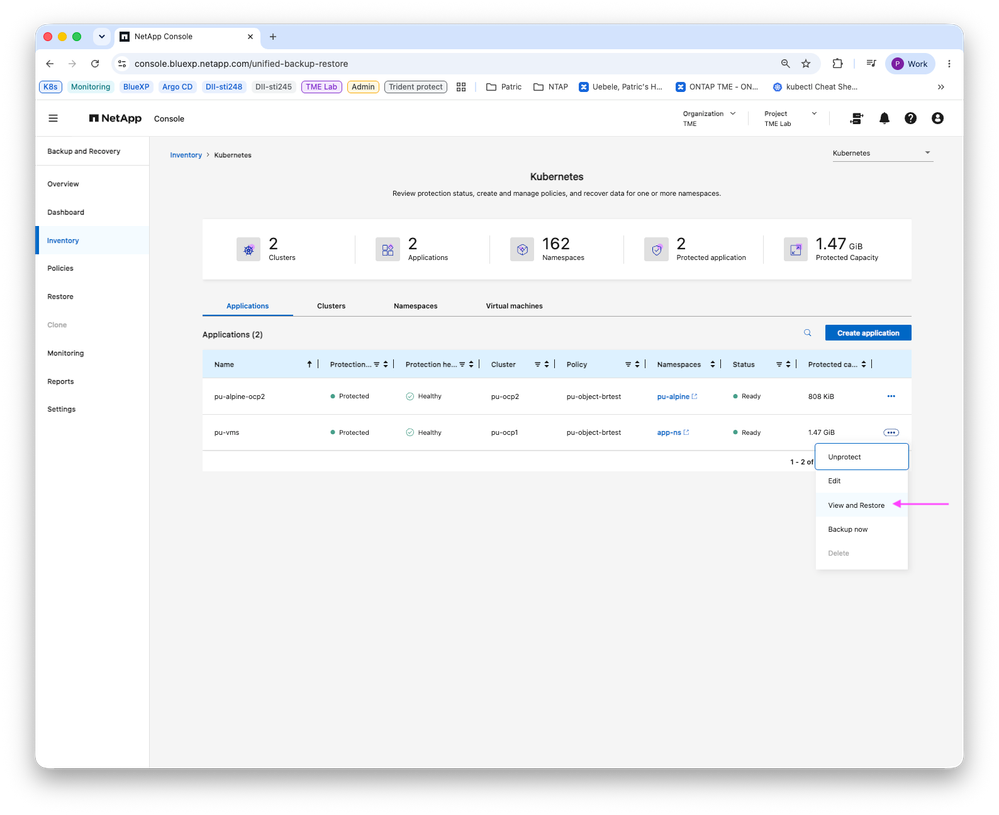Open the pu-alpine namespace link
The image size is (999, 815).
click(673, 396)
